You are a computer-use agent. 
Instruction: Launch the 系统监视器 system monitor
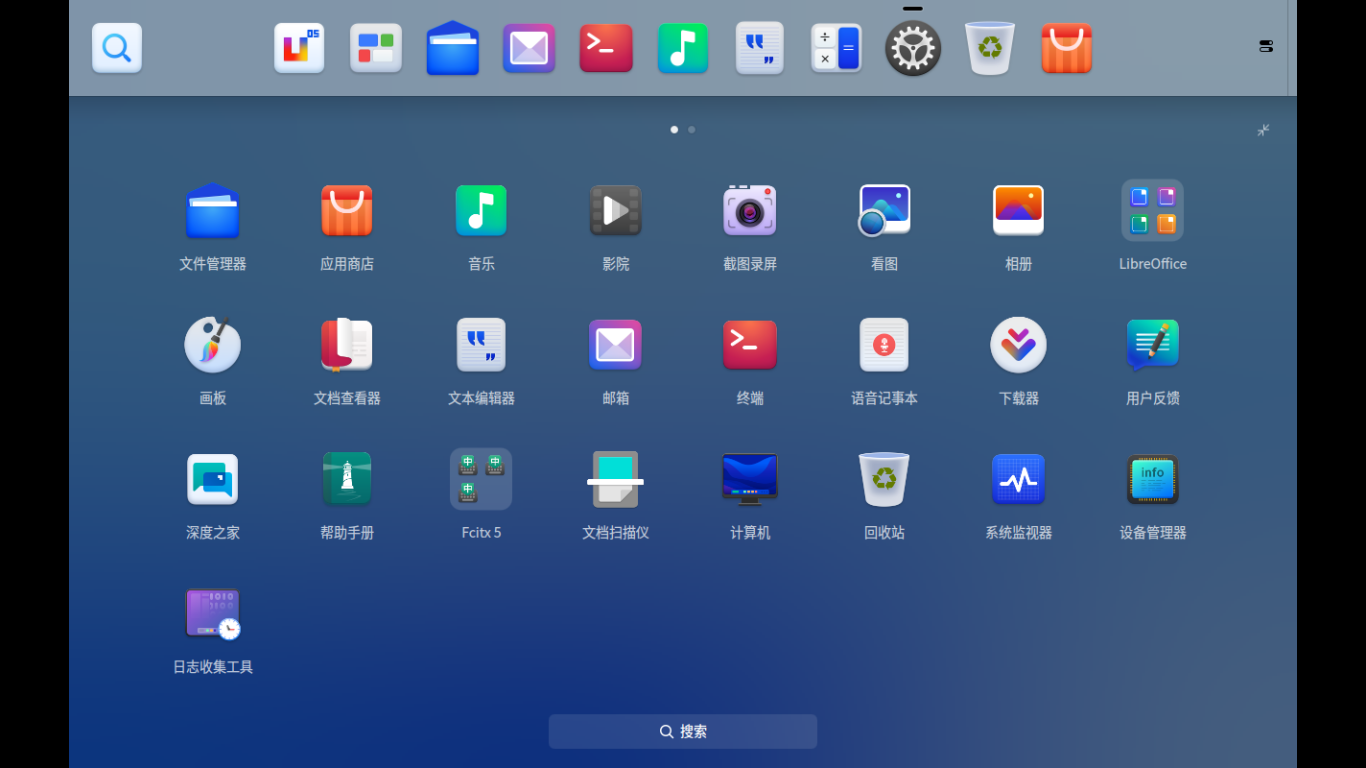coord(1018,480)
